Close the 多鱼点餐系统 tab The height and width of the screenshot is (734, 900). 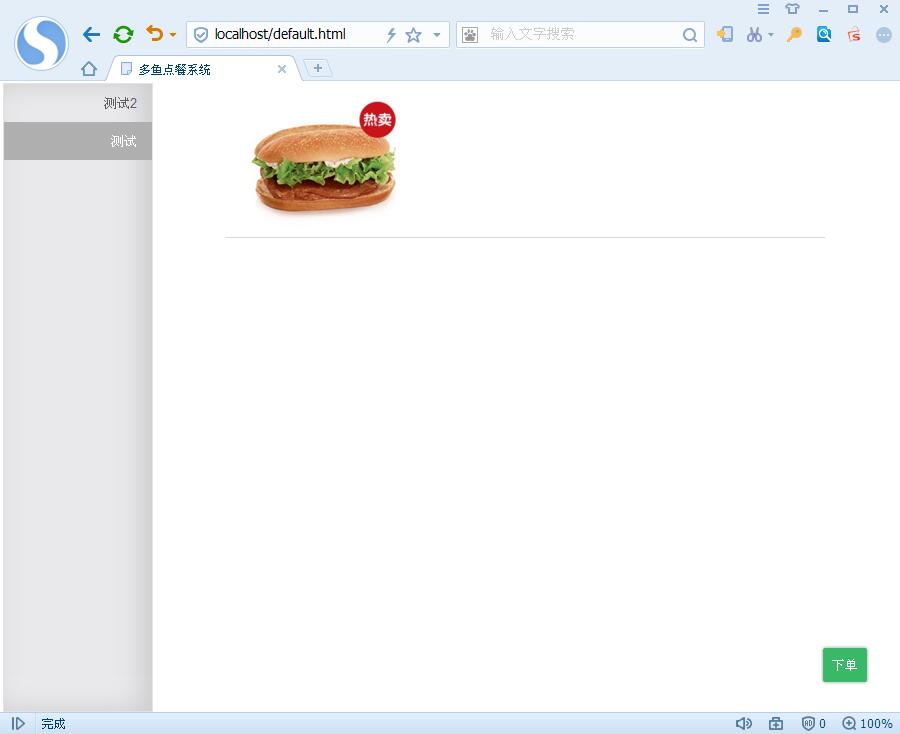(282, 69)
